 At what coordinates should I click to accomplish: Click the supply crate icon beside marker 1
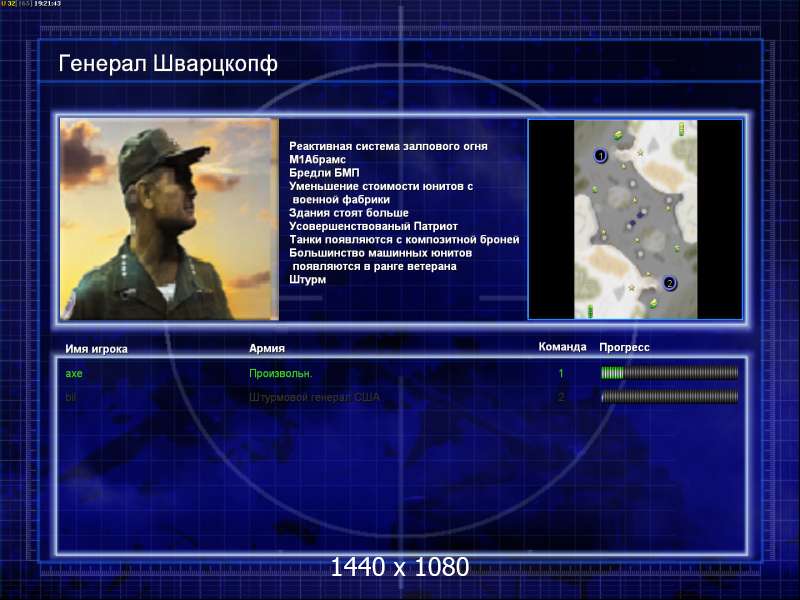coord(618,135)
